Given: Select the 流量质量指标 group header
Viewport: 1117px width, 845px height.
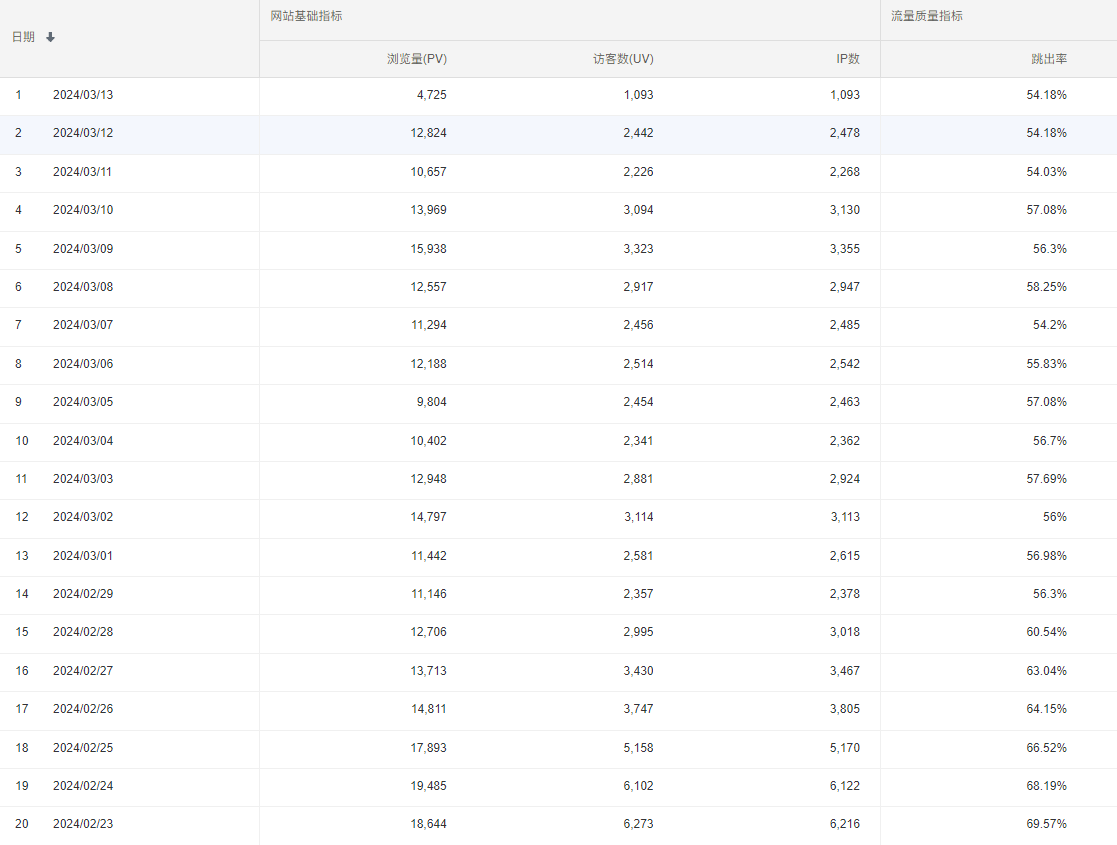Looking at the screenshot, I should 927,17.
